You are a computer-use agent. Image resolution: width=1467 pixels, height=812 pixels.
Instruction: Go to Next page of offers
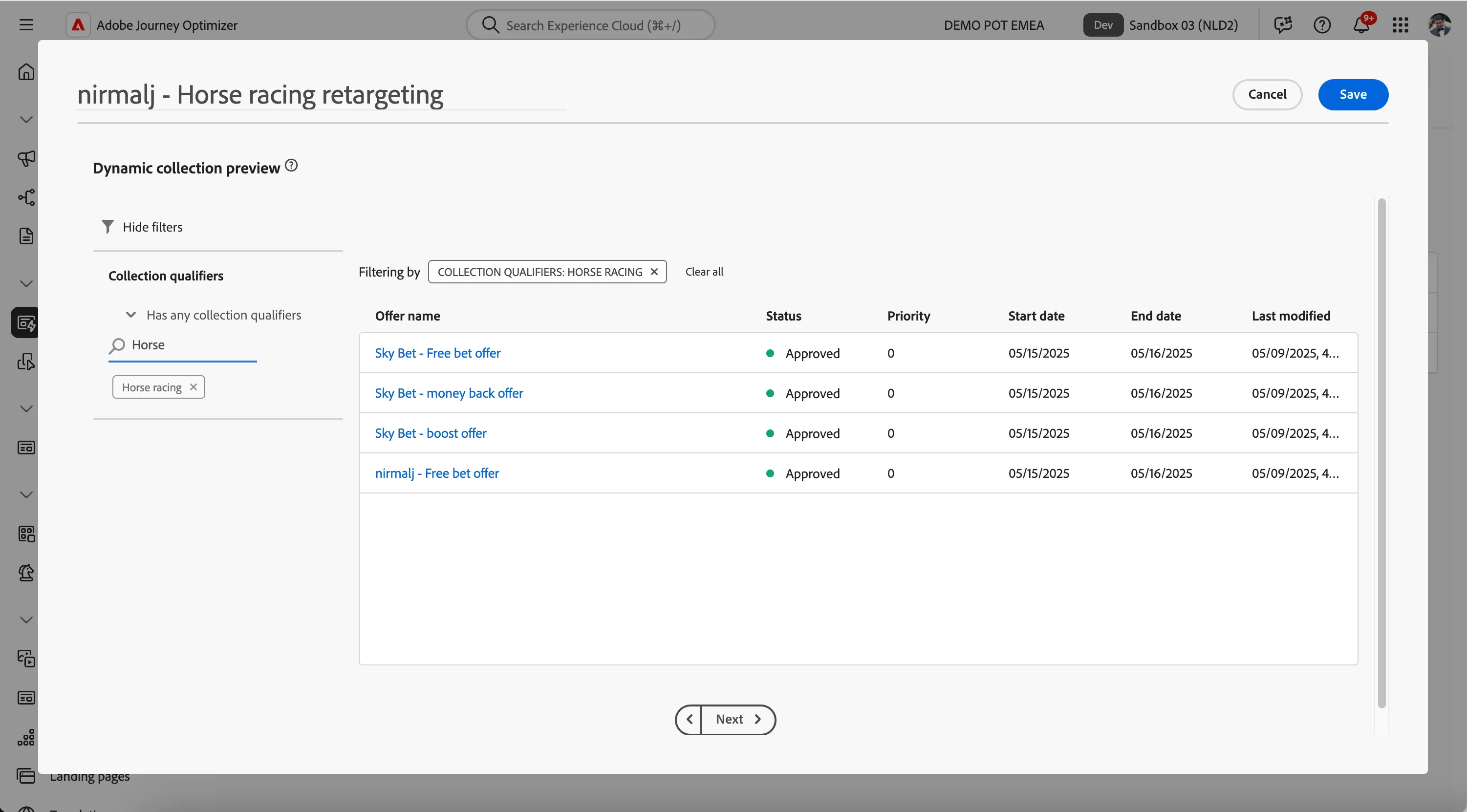[x=738, y=719]
